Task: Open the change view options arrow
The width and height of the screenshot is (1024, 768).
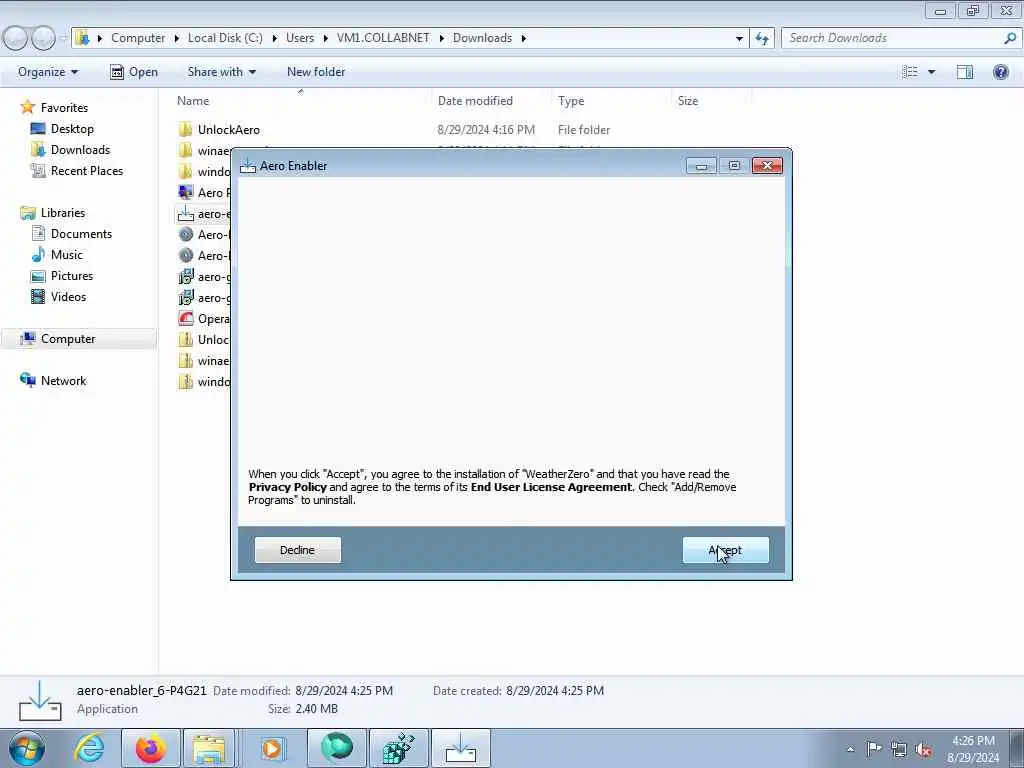Action: [x=931, y=72]
